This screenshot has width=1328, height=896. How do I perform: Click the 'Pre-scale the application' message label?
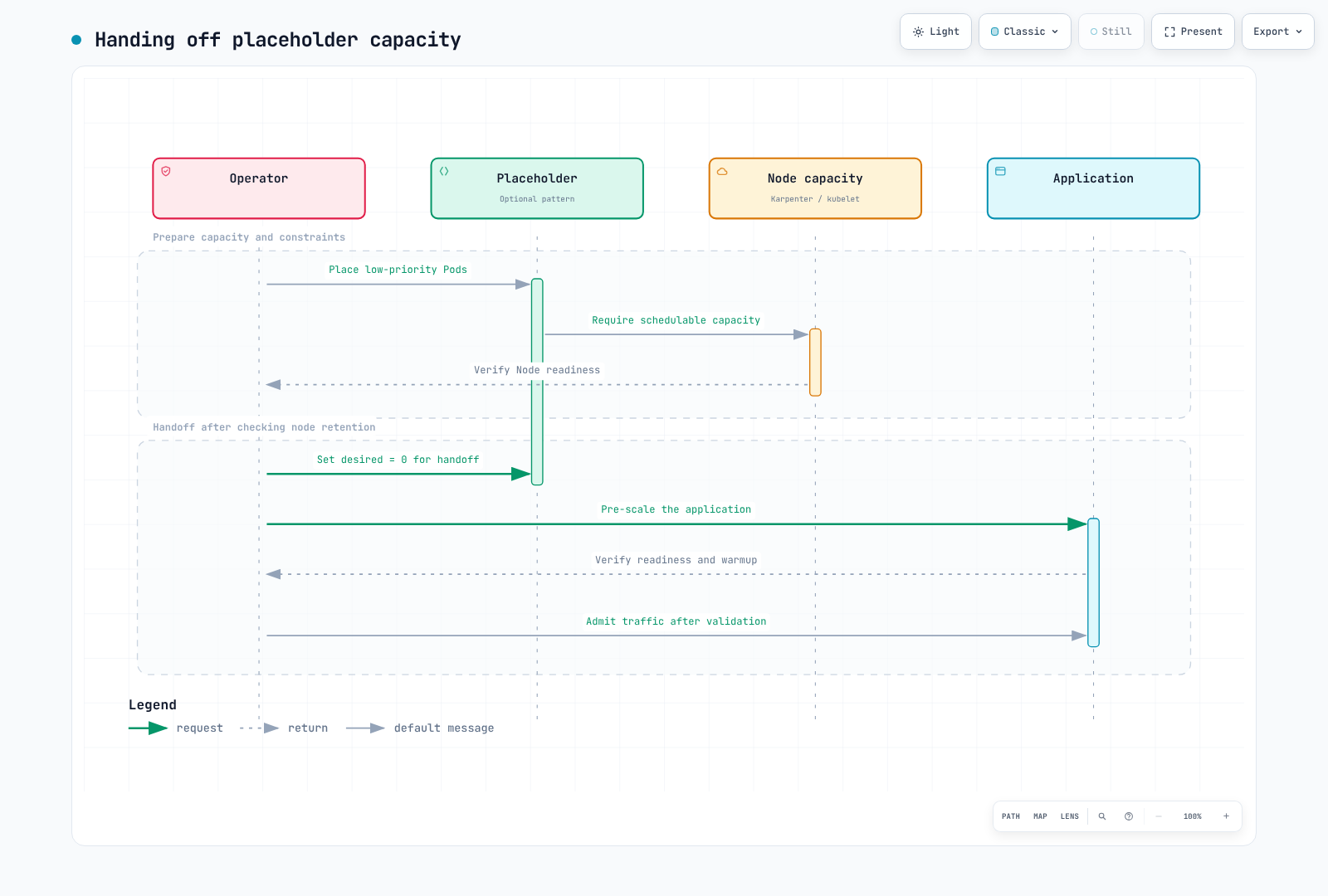coord(676,509)
